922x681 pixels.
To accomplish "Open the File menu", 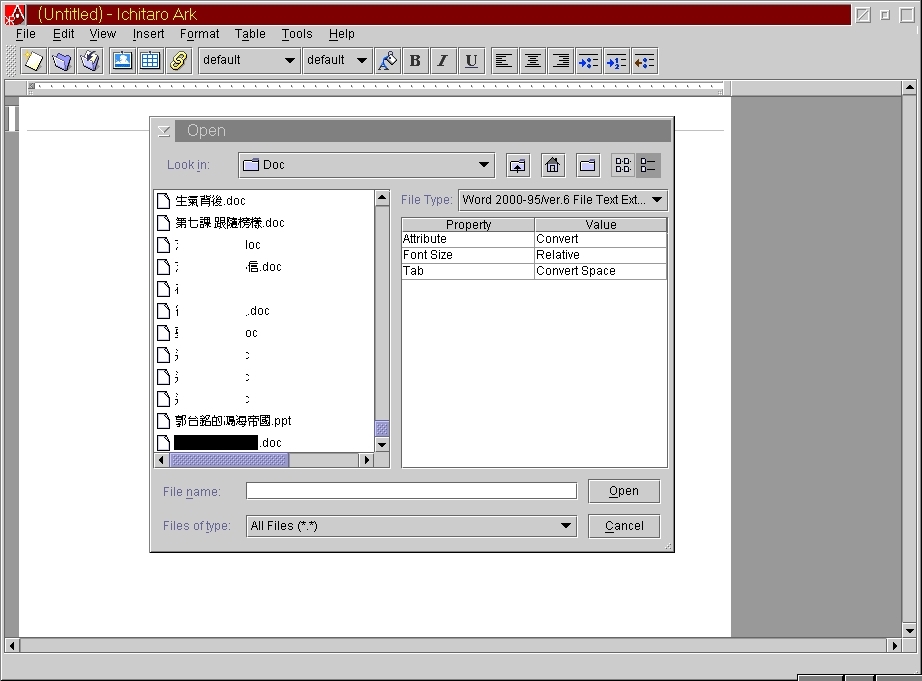I will click(x=26, y=34).
